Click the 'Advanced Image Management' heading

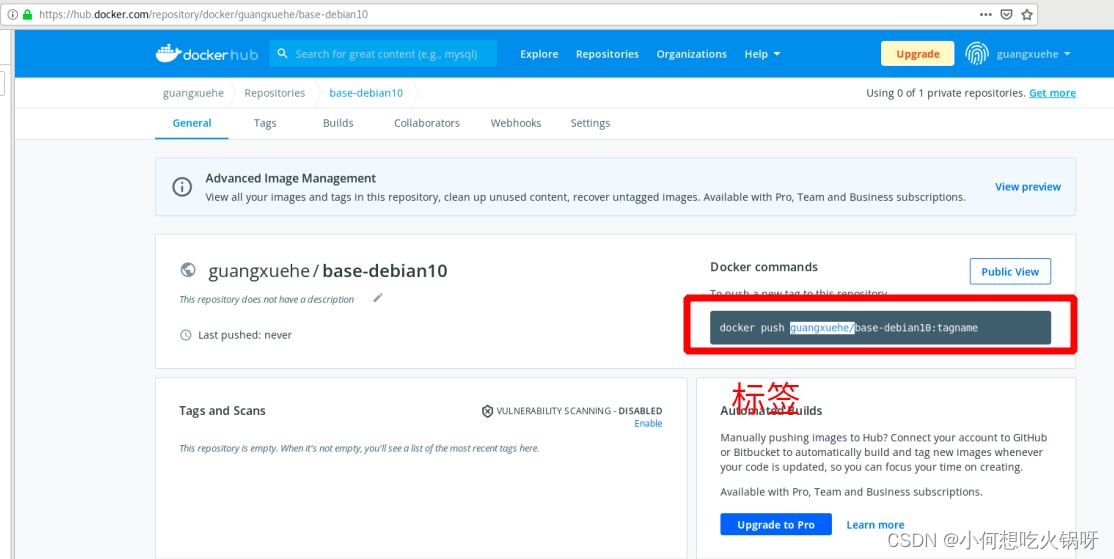[x=291, y=178]
